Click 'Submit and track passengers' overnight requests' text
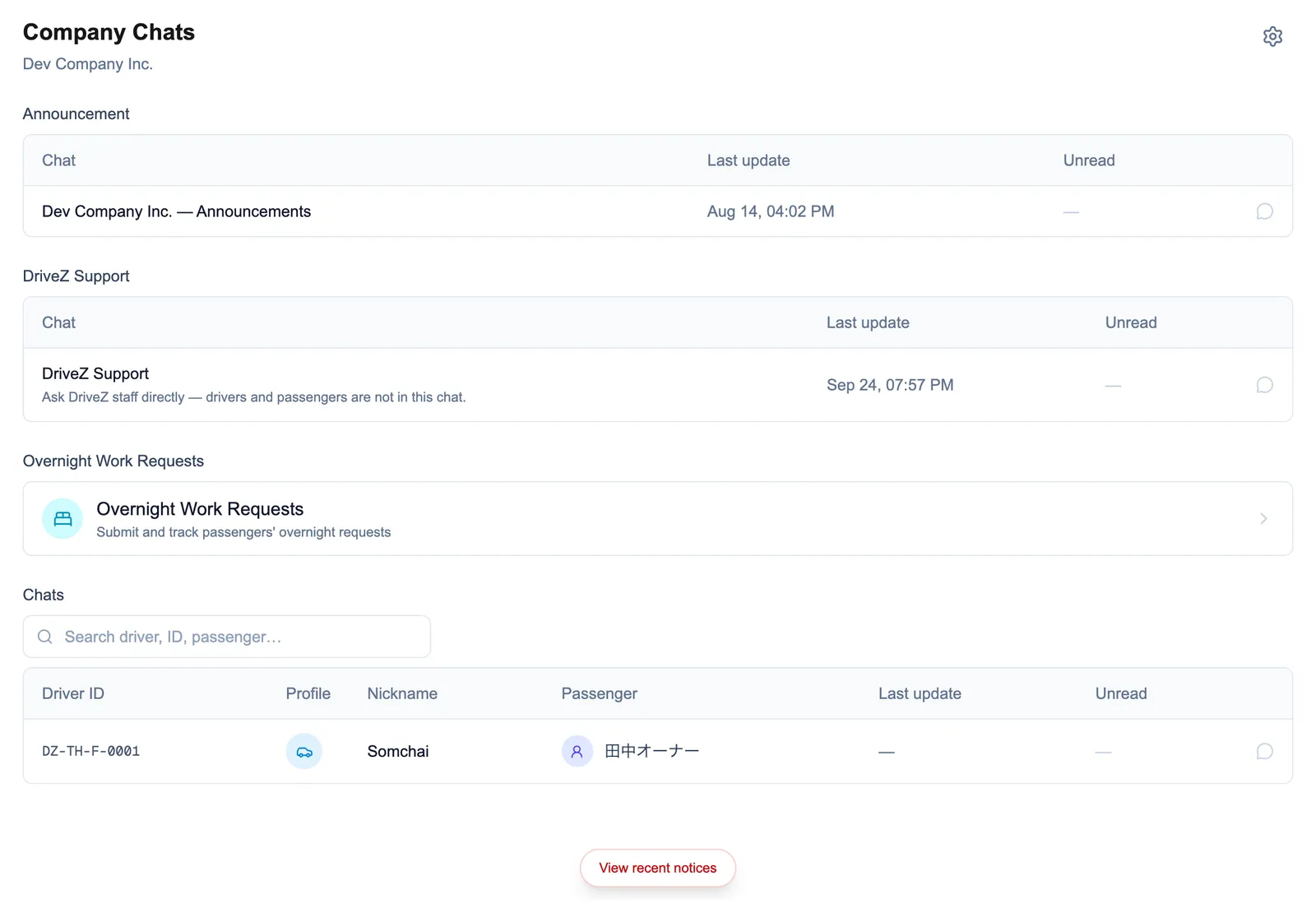 [x=243, y=532]
